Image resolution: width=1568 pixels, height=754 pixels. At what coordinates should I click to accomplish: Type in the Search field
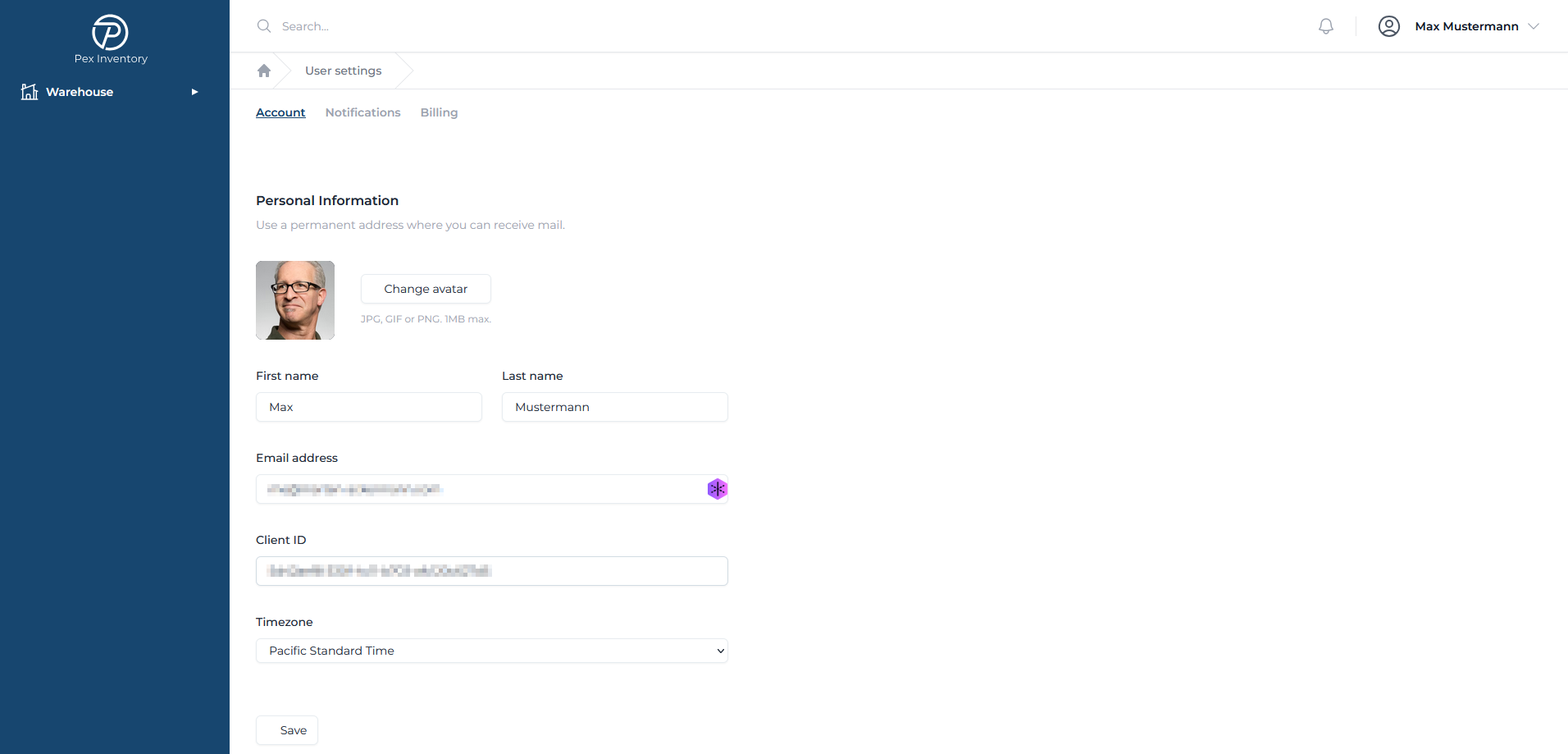pos(492,26)
